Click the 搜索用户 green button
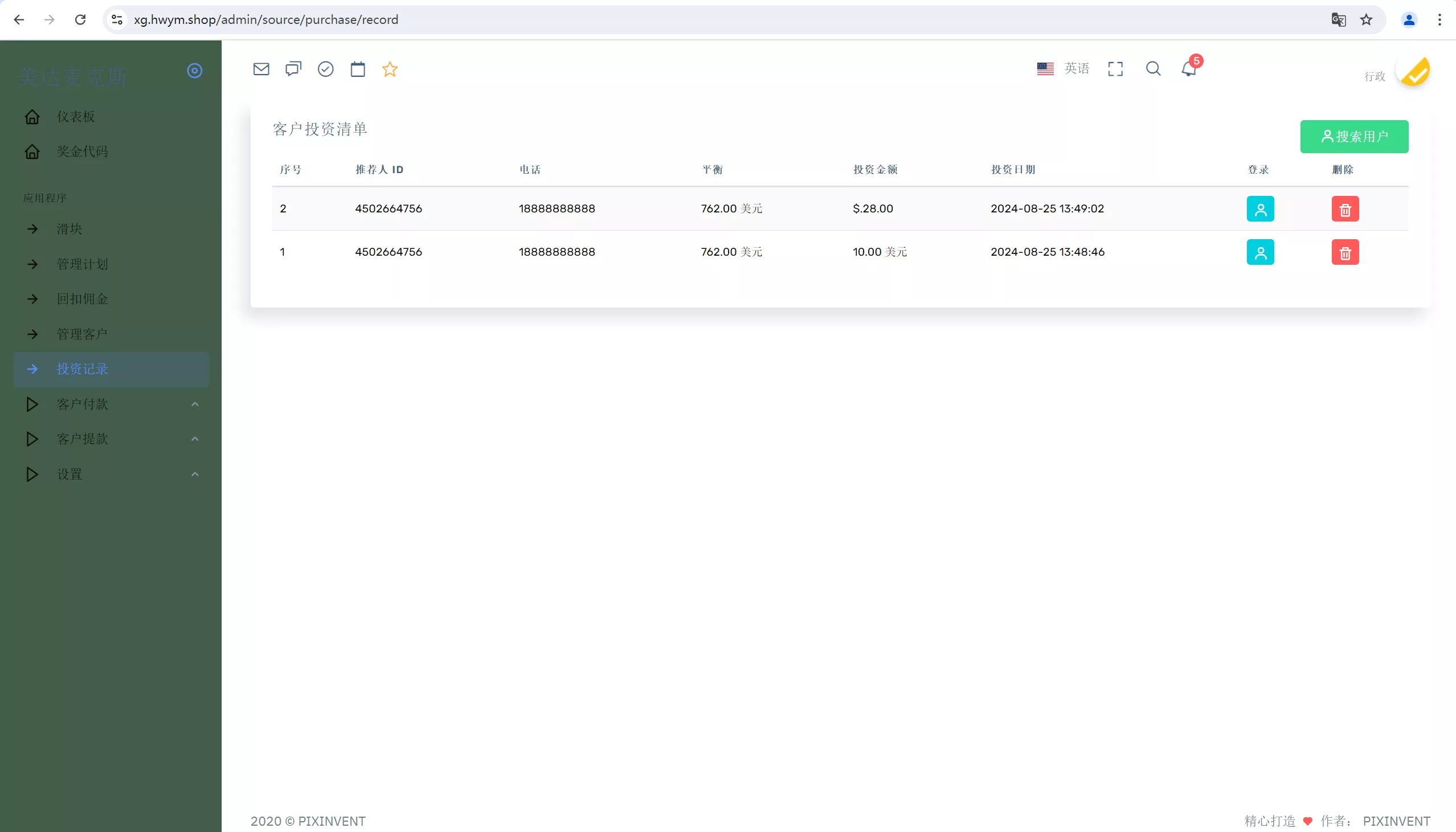The image size is (1456, 832). point(1354,136)
